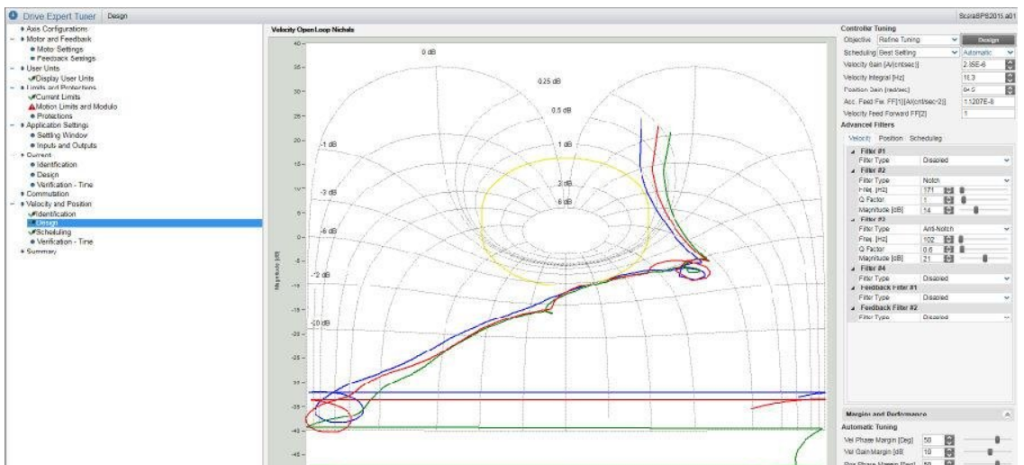Click the Current Limits green checkmark icon
The image size is (1024, 465).
32,96
